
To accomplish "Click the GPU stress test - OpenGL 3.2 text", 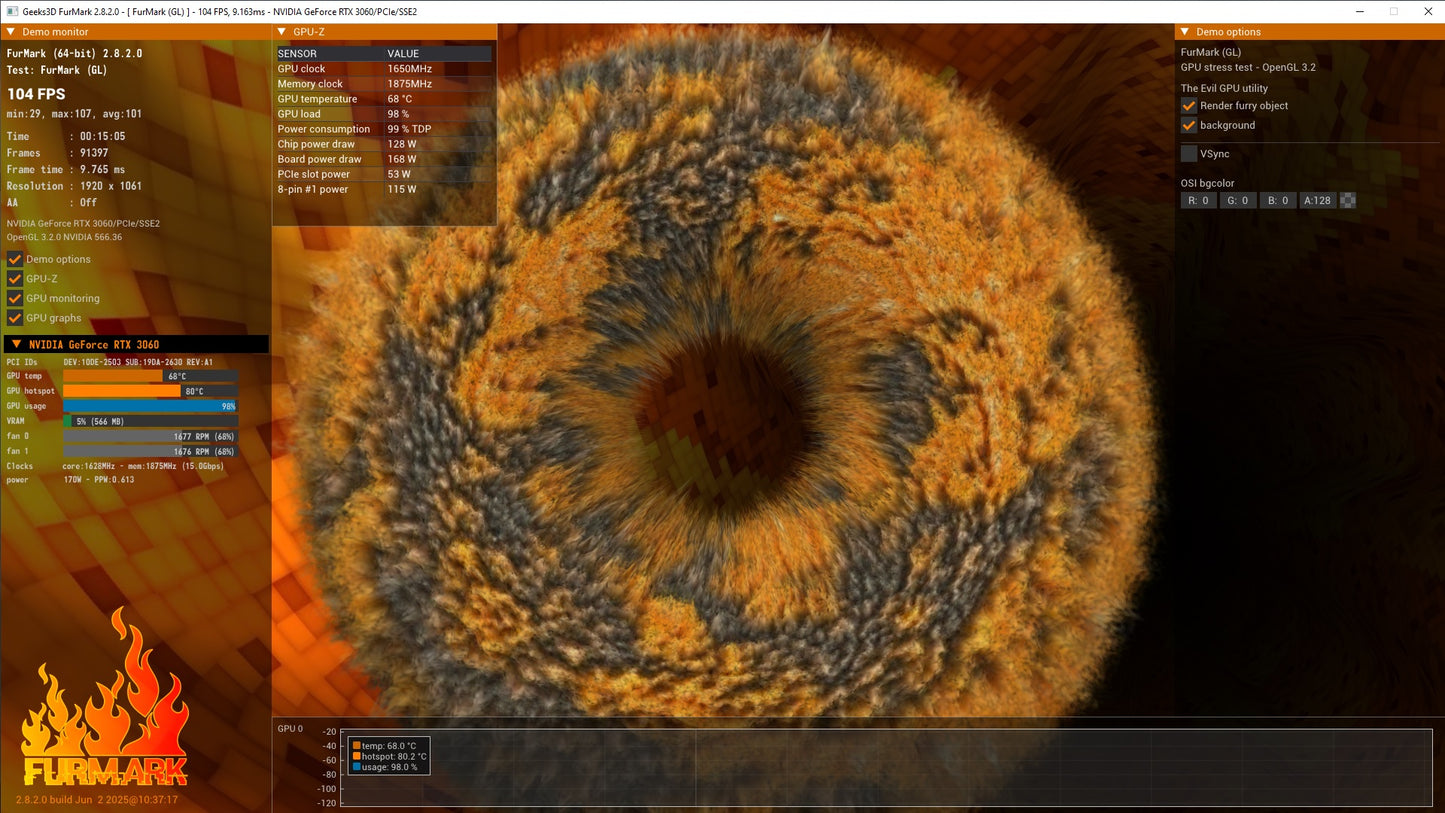I will click(x=1248, y=67).
